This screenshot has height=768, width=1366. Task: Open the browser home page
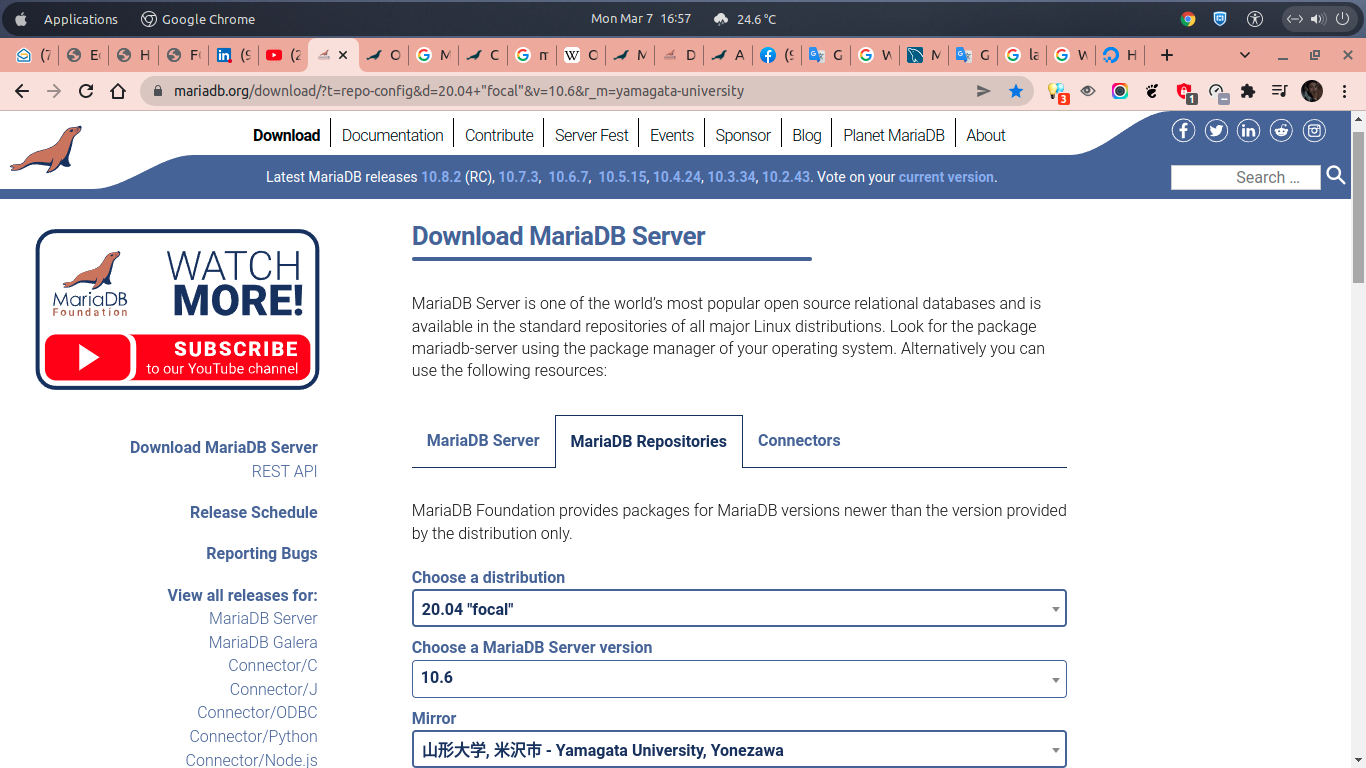pyautogui.click(x=118, y=91)
